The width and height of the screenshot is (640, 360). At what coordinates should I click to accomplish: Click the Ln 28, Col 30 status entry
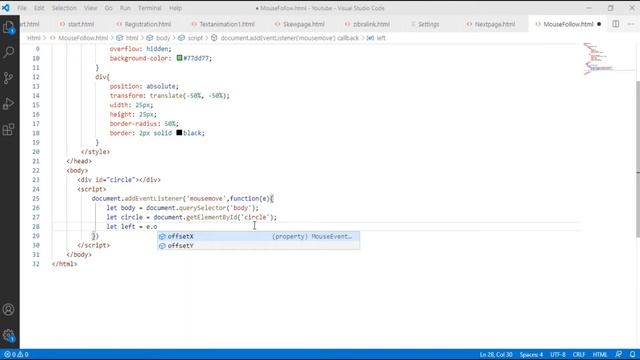[x=496, y=354]
